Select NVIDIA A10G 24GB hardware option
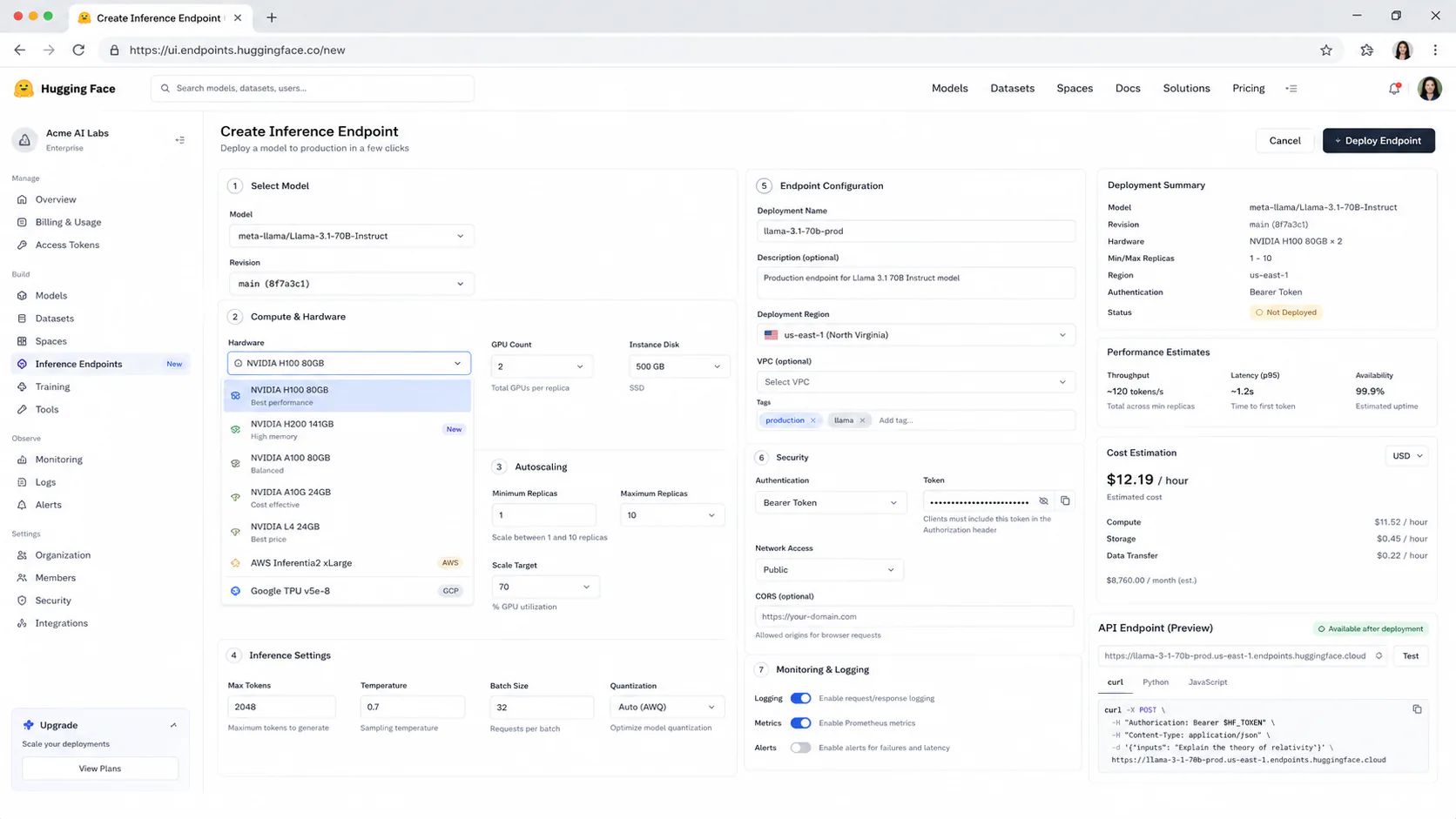Image resolution: width=1456 pixels, height=819 pixels. (x=347, y=498)
